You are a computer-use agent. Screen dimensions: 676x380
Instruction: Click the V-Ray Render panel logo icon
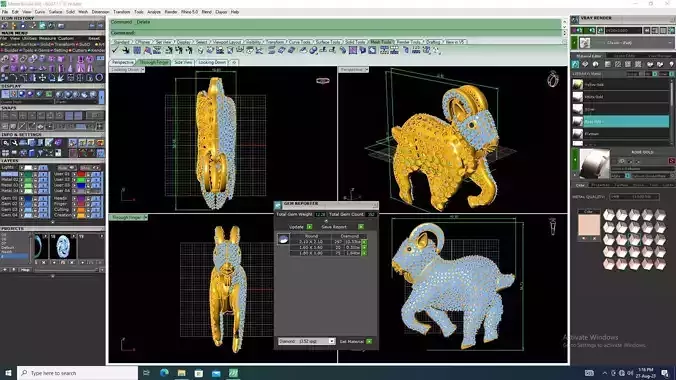pyautogui.click(x=575, y=19)
